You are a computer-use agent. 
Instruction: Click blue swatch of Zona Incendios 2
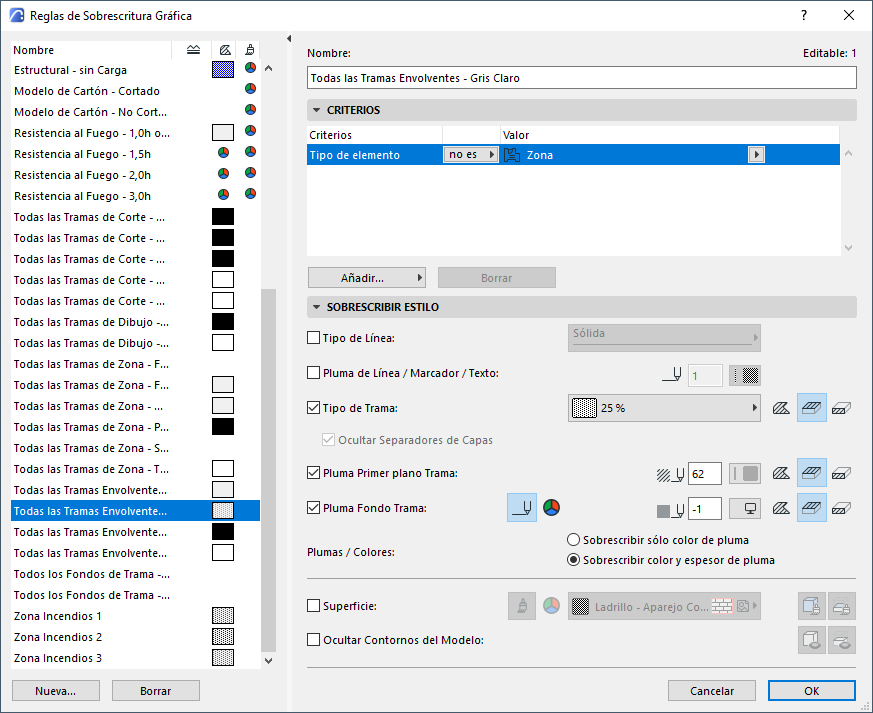click(223, 637)
